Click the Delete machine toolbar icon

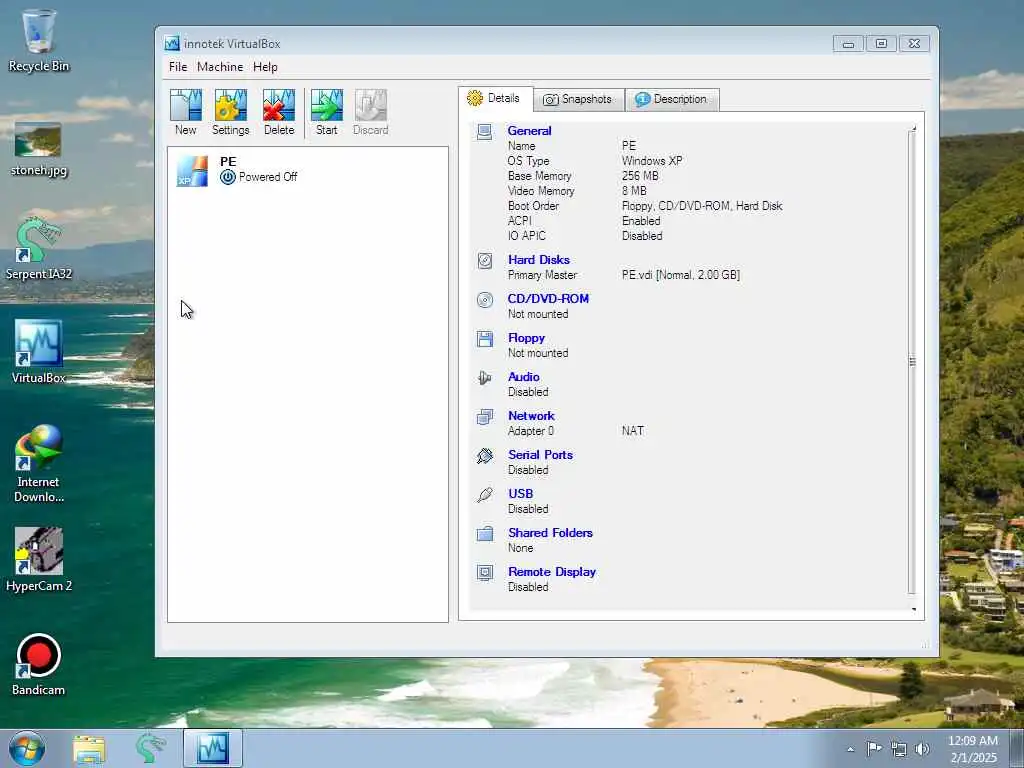279,112
